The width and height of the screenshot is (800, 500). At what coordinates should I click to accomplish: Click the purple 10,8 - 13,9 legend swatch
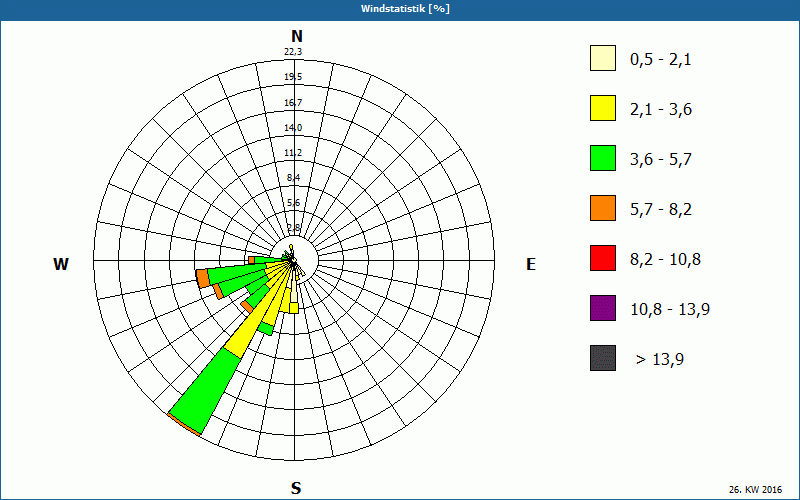pyautogui.click(x=603, y=308)
